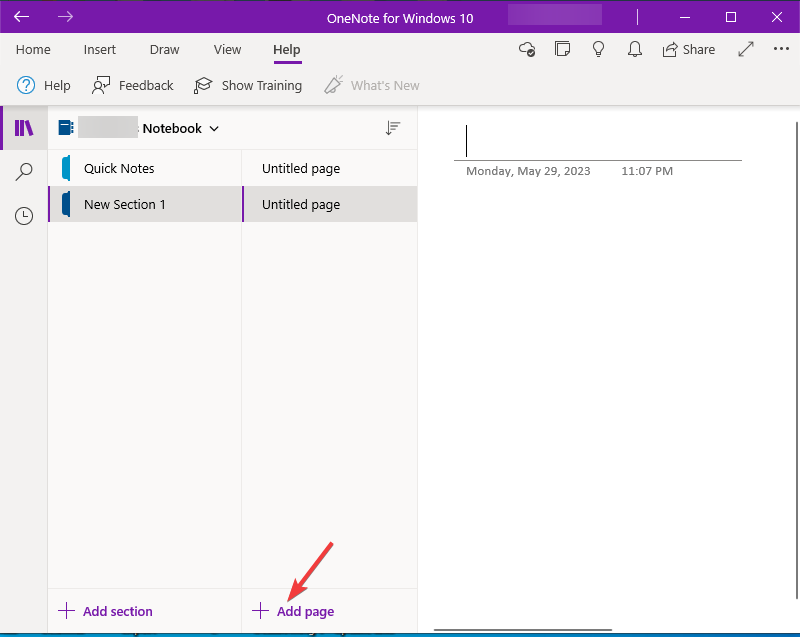This screenshot has height=637, width=800.
Task: Click the vertical scrollbar of the page
Action: click(x=797, y=360)
